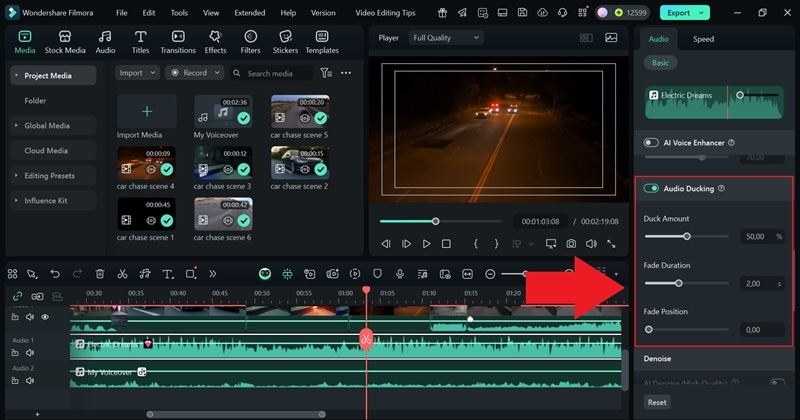
Task: Click the record voiceover microphone icon
Action: [400, 274]
